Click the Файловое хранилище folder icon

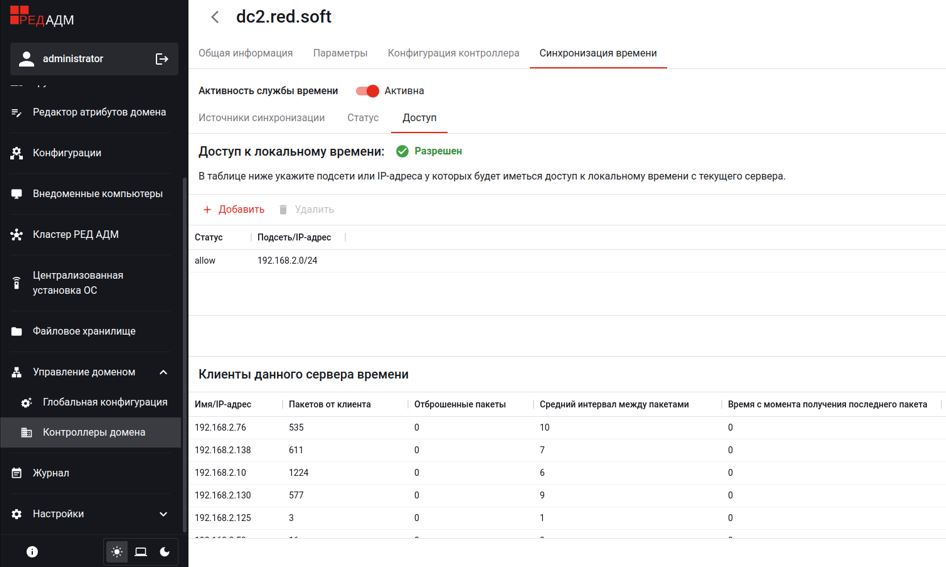tap(16, 331)
